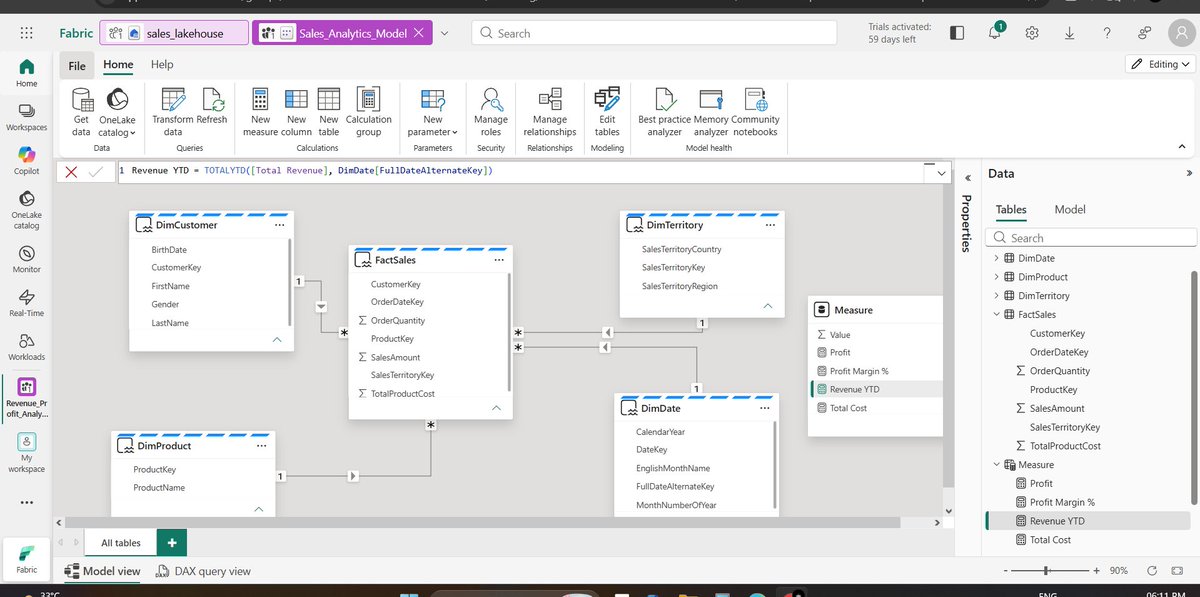The height and width of the screenshot is (597, 1200).
Task: Open the notifications bell
Action: (x=996, y=33)
